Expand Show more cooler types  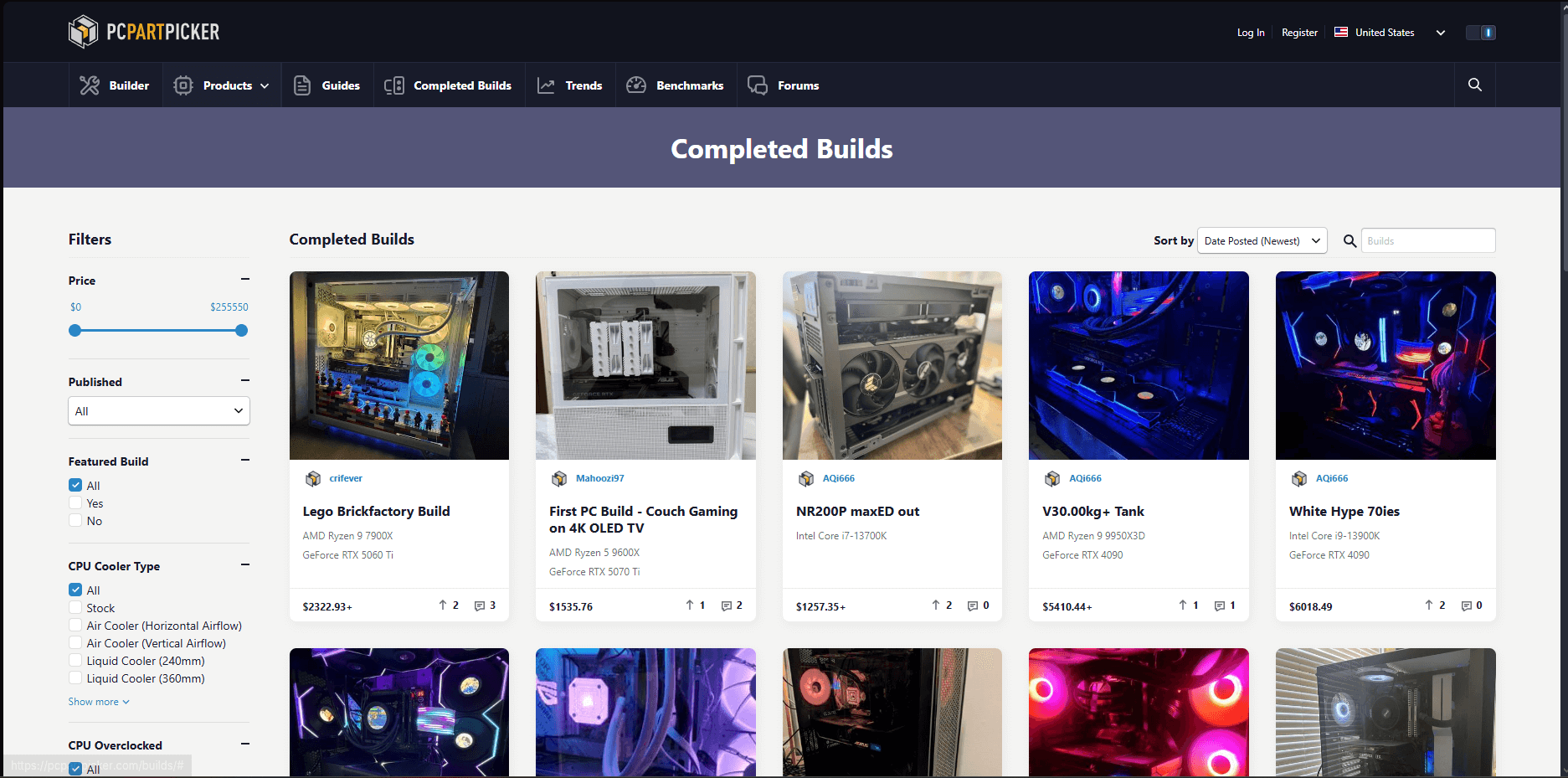tap(99, 702)
